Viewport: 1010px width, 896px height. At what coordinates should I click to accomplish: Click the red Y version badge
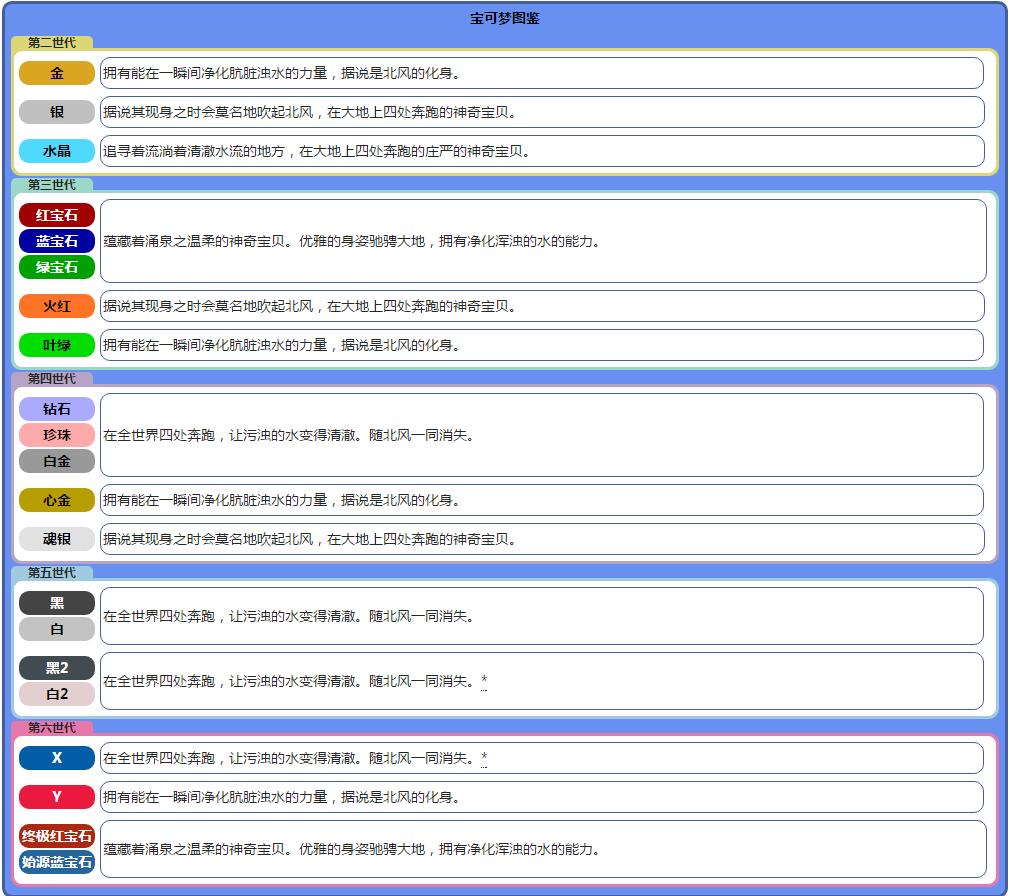tap(57, 797)
